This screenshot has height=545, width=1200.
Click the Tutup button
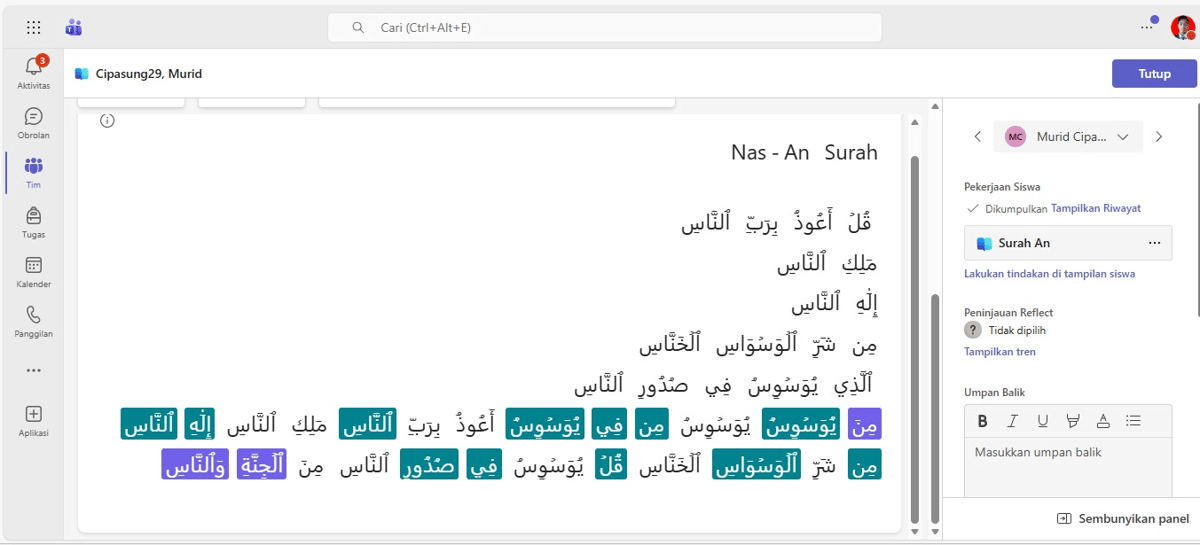1154,74
